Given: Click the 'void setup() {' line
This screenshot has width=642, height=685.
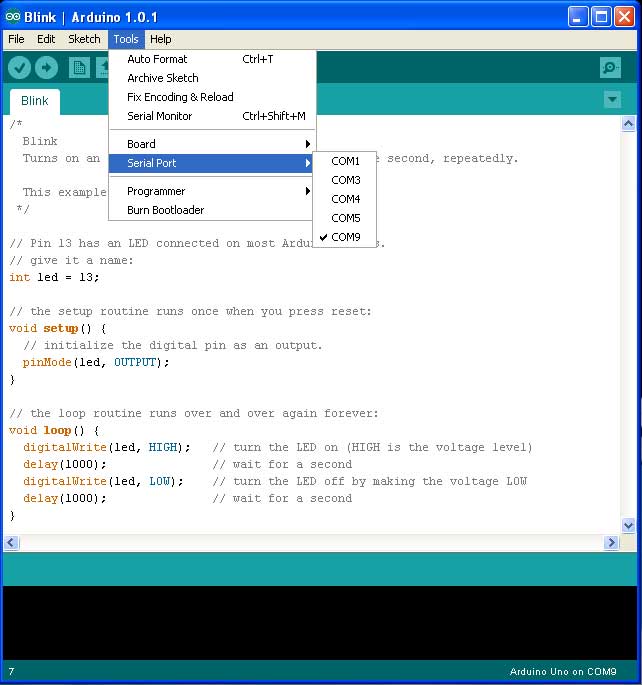Looking at the screenshot, I should click(57, 329).
